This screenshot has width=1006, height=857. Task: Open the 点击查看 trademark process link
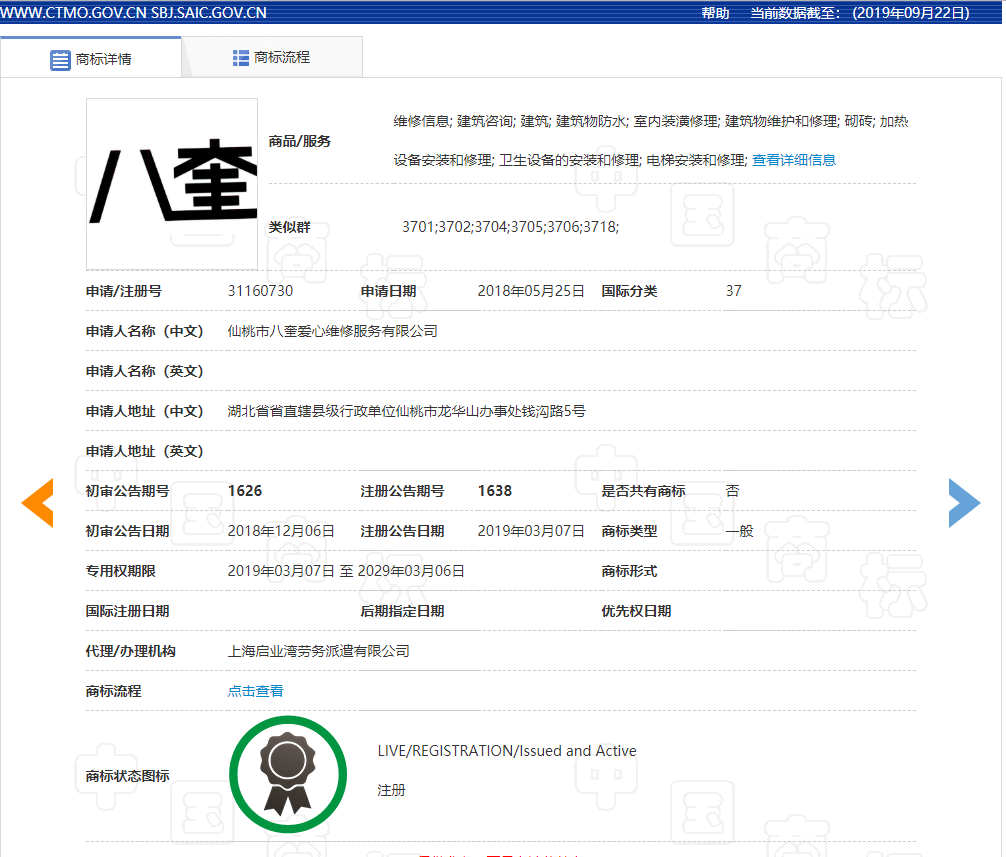(x=255, y=691)
